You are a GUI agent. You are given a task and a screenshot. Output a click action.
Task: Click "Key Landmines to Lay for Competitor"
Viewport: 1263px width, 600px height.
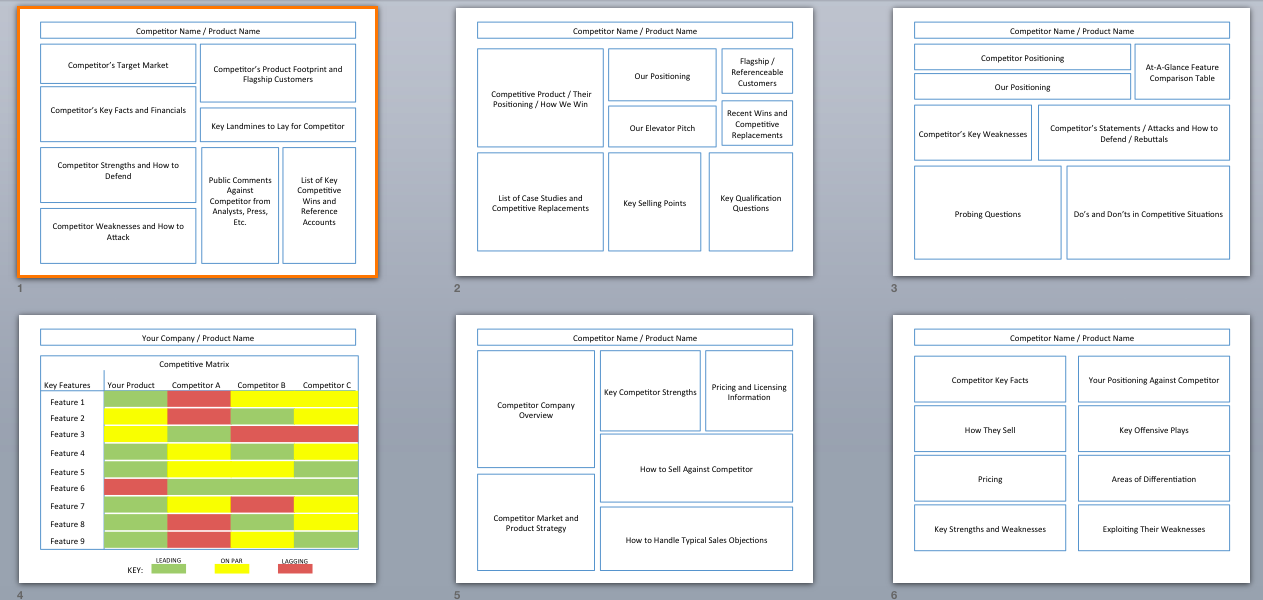click(x=278, y=126)
